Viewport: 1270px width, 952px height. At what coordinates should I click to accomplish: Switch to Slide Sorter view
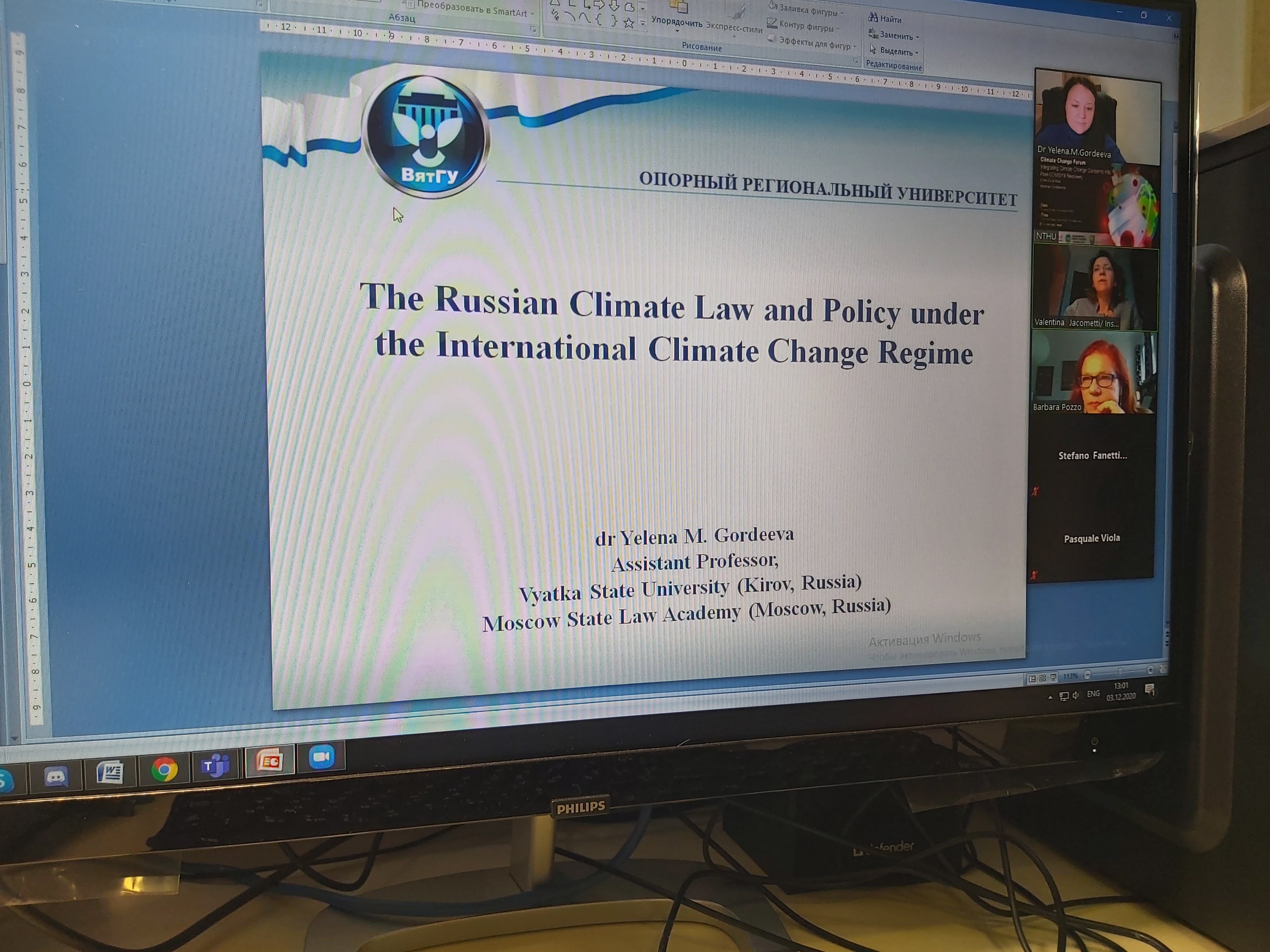pos(1043,678)
